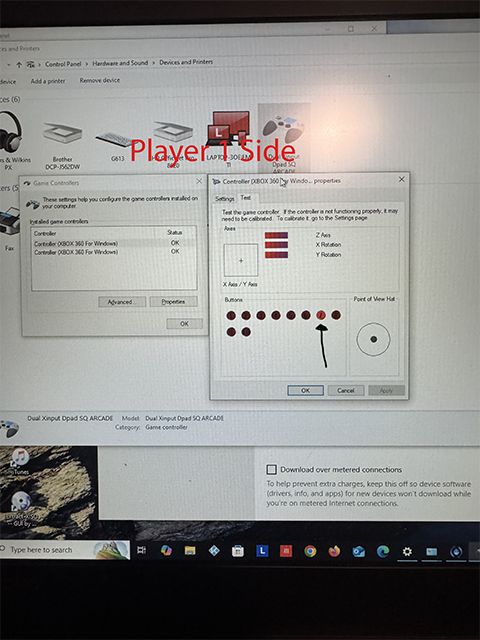The width and height of the screenshot is (480, 640).
Task: Click the Advanced button in Game Controllers
Action: 122,302
